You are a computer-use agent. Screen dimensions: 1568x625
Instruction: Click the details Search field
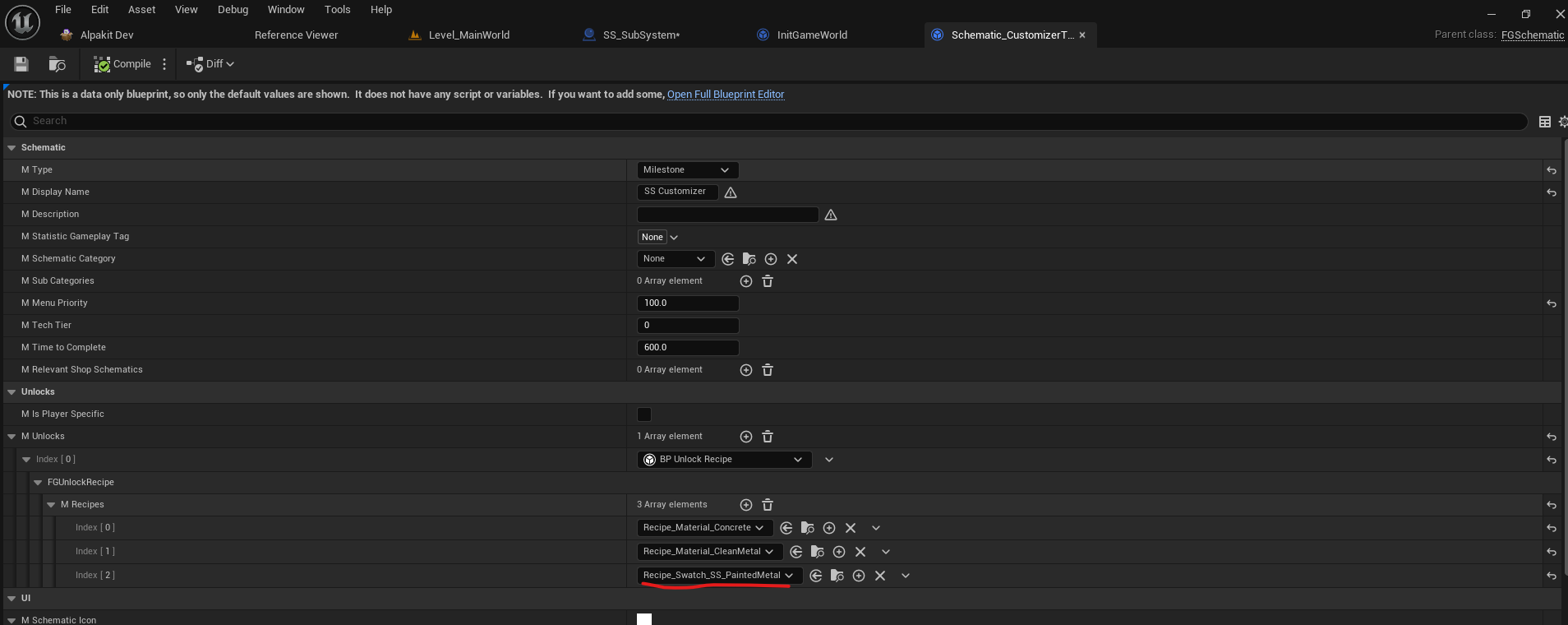768,122
